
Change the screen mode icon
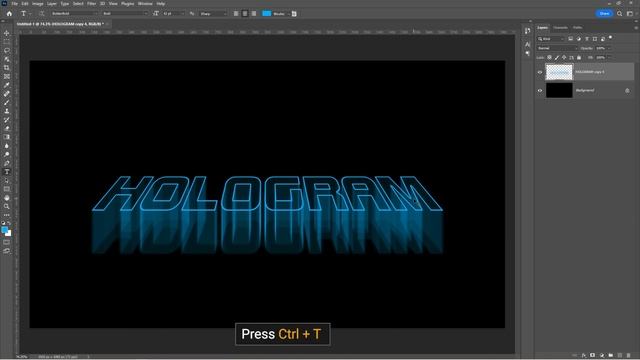point(7,251)
